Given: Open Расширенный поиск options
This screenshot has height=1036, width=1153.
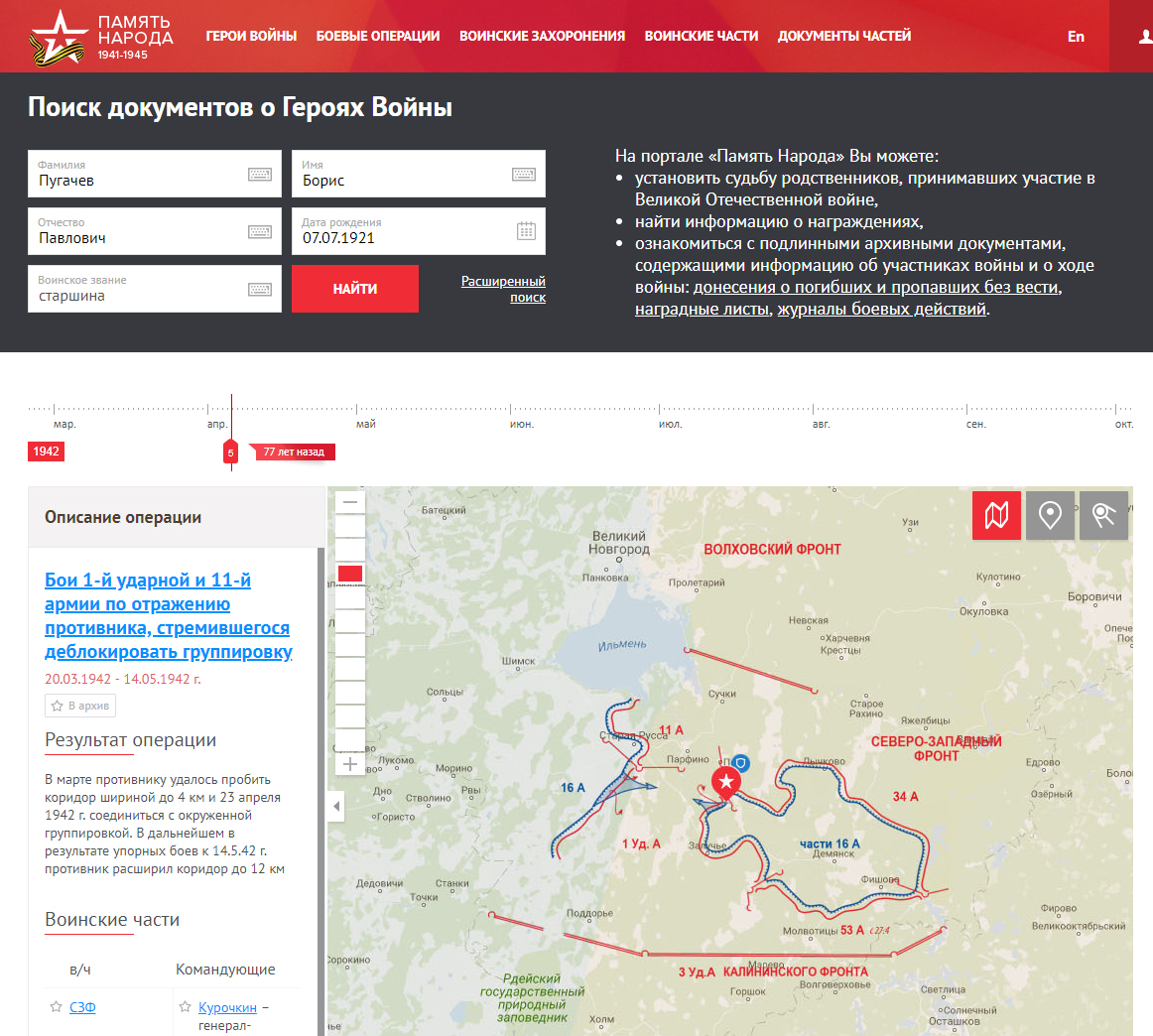Looking at the screenshot, I should pos(503,289).
